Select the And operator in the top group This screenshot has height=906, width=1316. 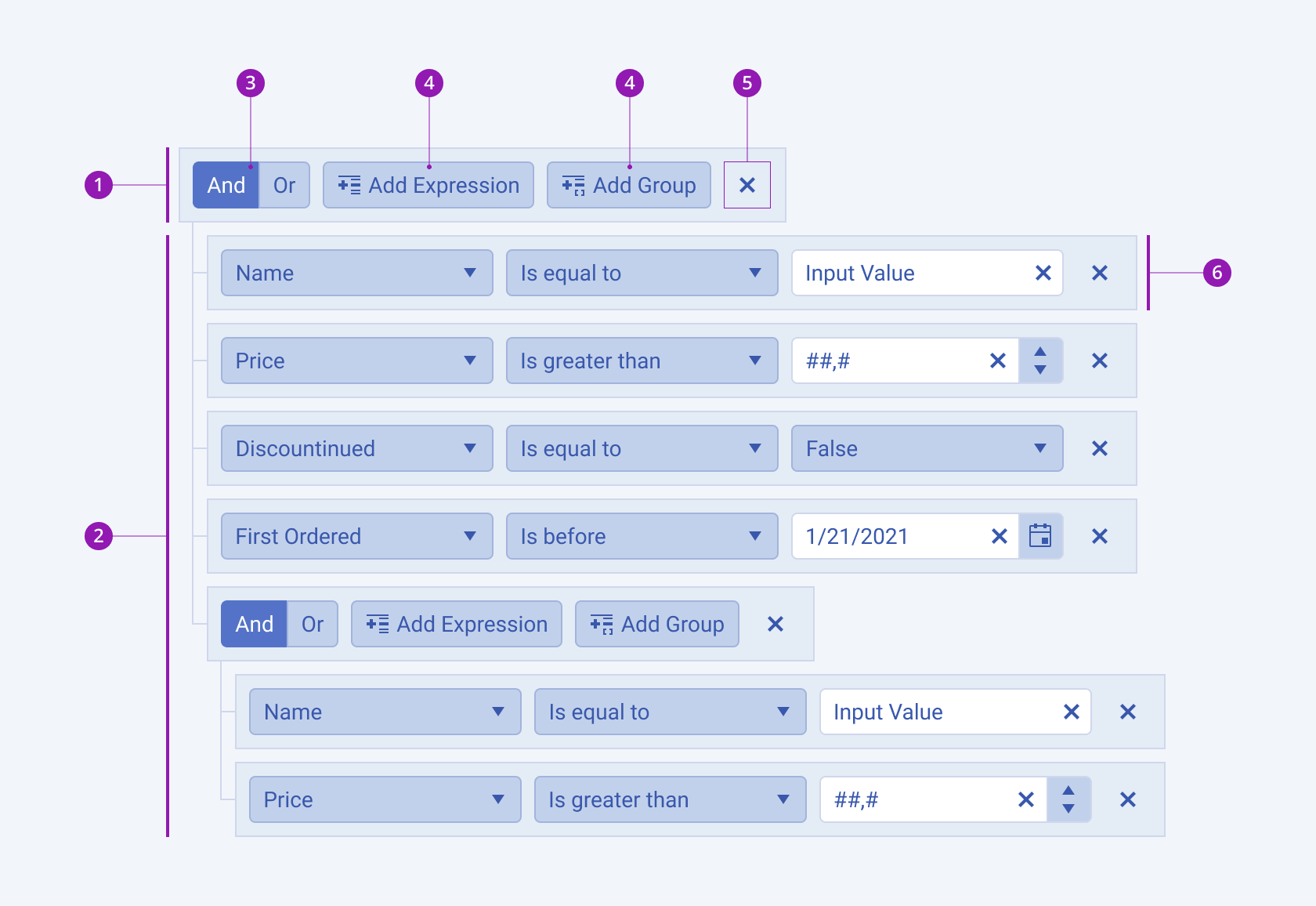pyautogui.click(x=226, y=185)
